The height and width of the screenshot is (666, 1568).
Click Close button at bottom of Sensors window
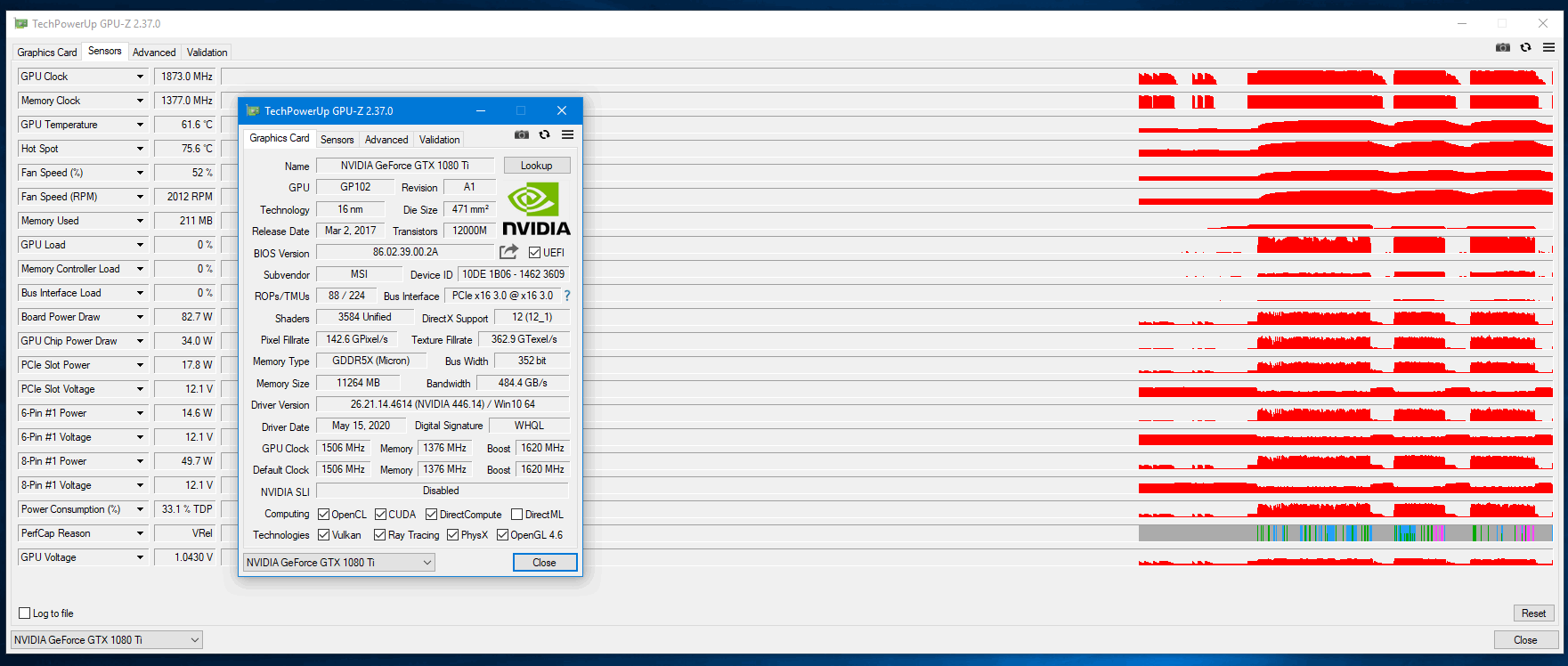(x=1526, y=639)
